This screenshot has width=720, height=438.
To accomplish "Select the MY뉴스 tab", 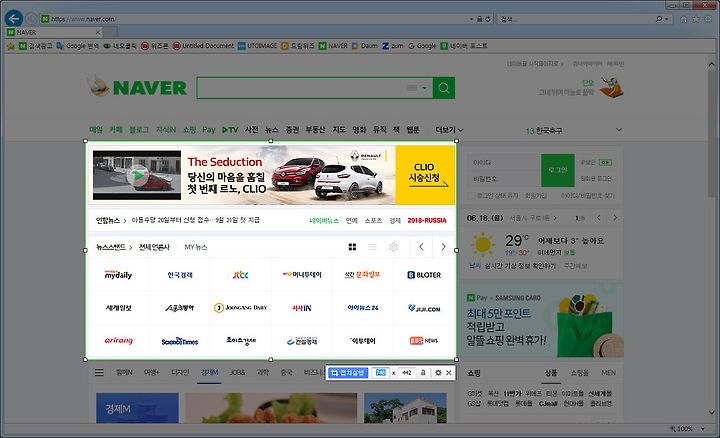I will coord(196,247).
